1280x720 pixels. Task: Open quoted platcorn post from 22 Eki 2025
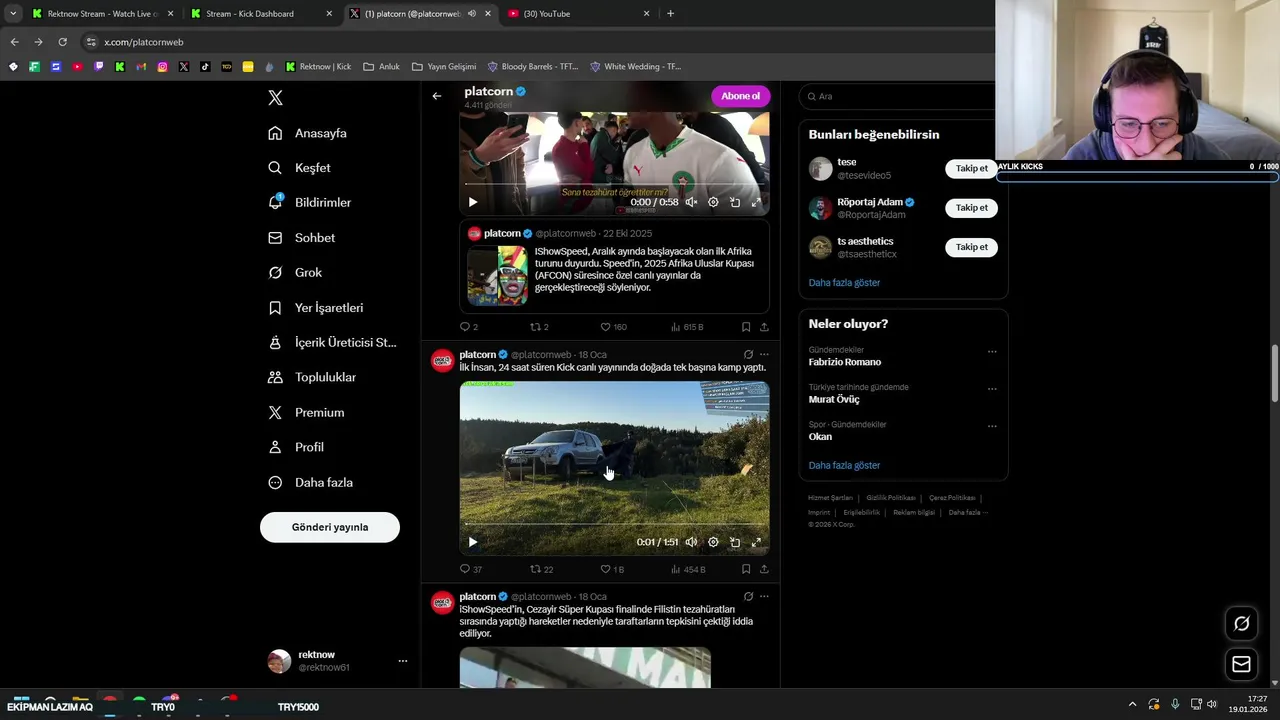(x=614, y=266)
